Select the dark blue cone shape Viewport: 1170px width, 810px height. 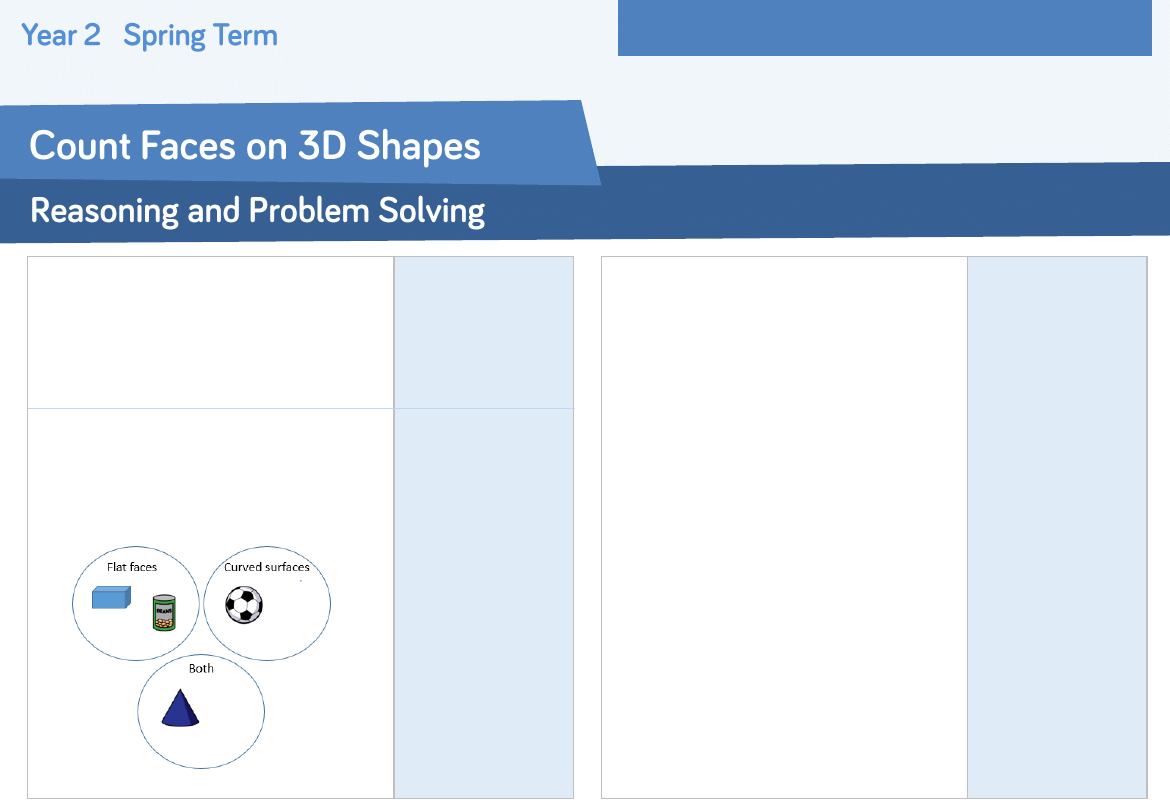181,708
